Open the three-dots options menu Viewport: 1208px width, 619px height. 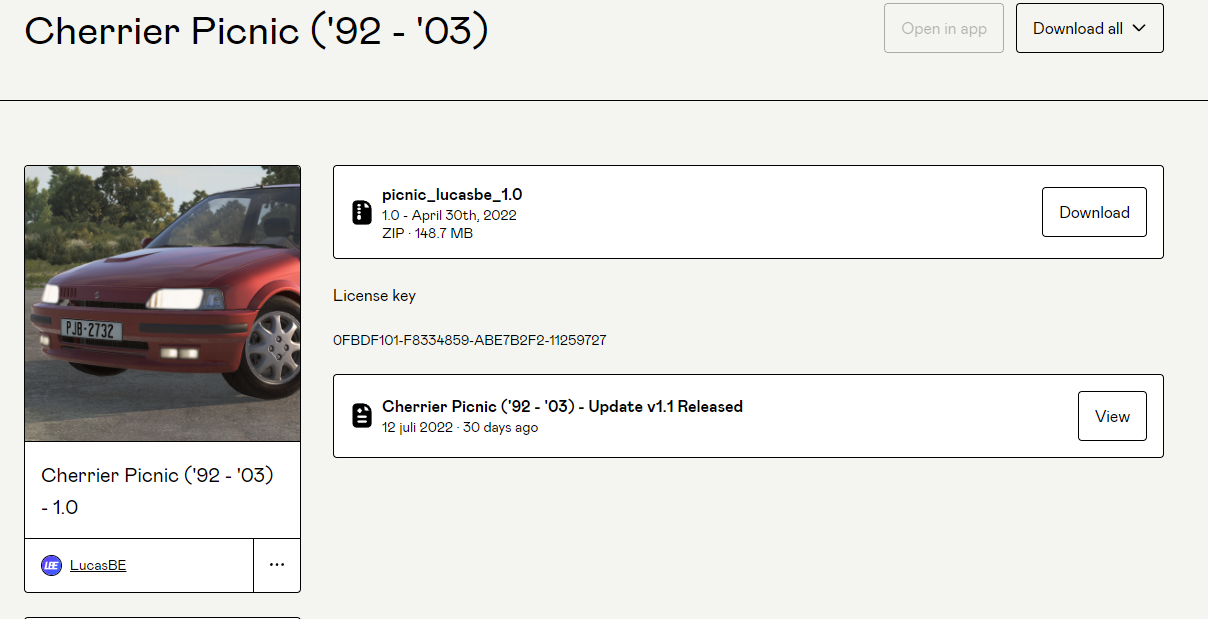pos(277,565)
